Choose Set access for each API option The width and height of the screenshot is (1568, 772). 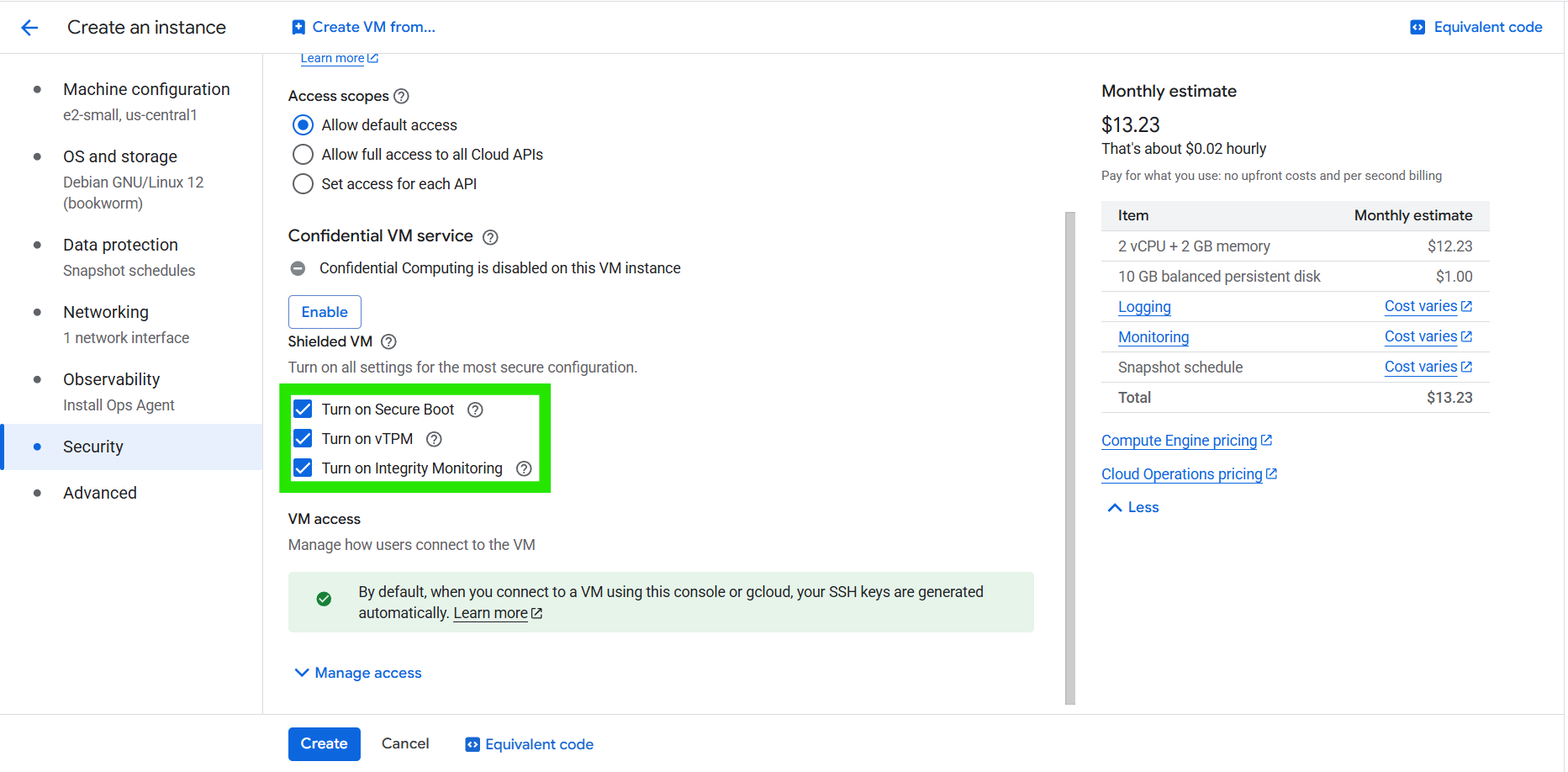(x=303, y=184)
